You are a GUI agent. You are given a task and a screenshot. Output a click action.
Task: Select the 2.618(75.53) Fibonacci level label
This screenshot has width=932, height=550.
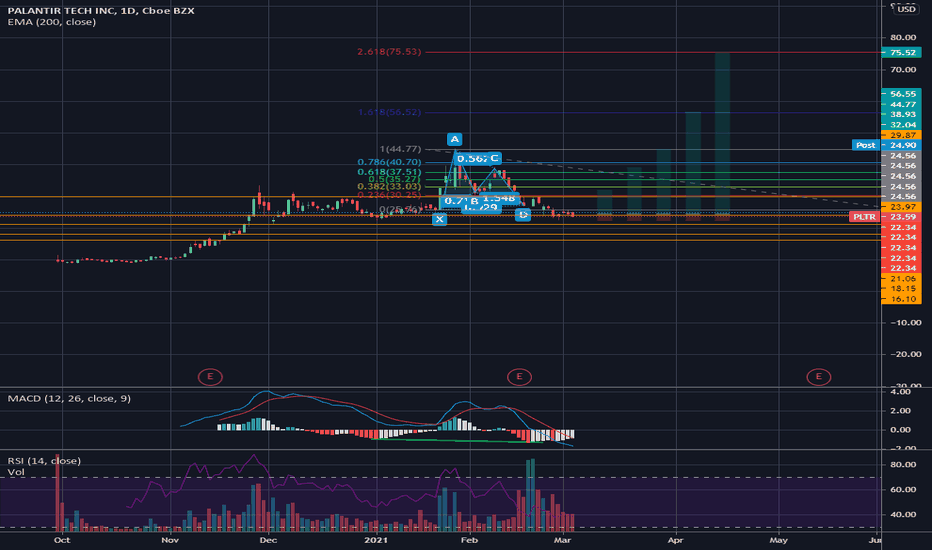pyautogui.click(x=389, y=52)
